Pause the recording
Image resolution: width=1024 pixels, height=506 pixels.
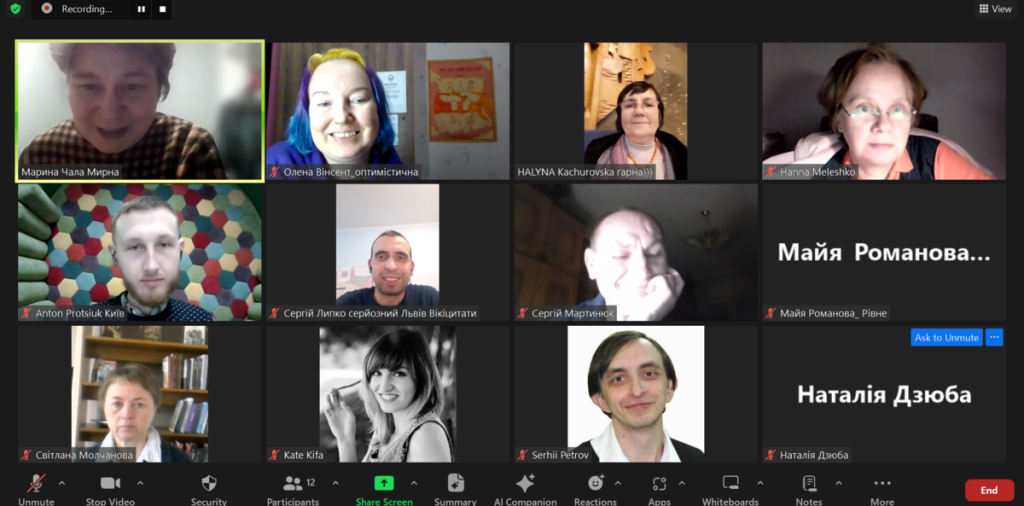point(140,9)
